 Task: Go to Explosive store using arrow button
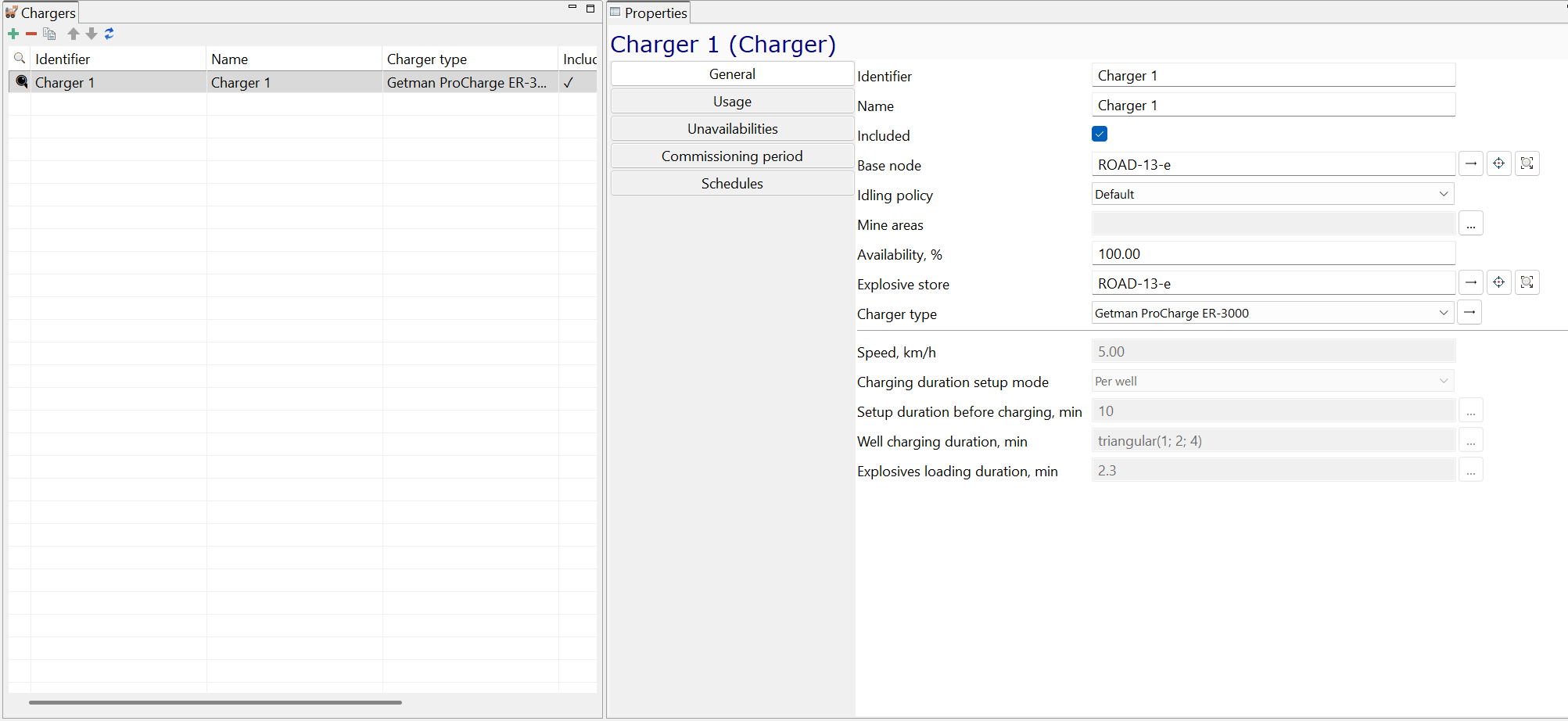pyautogui.click(x=1471, y=282)
